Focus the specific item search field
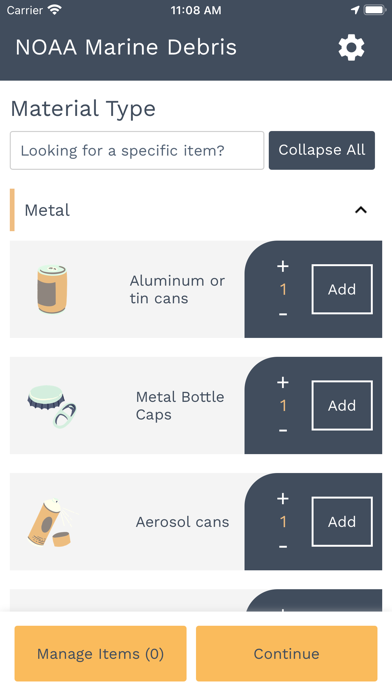The image size is (392, 696). click(137, 150)
